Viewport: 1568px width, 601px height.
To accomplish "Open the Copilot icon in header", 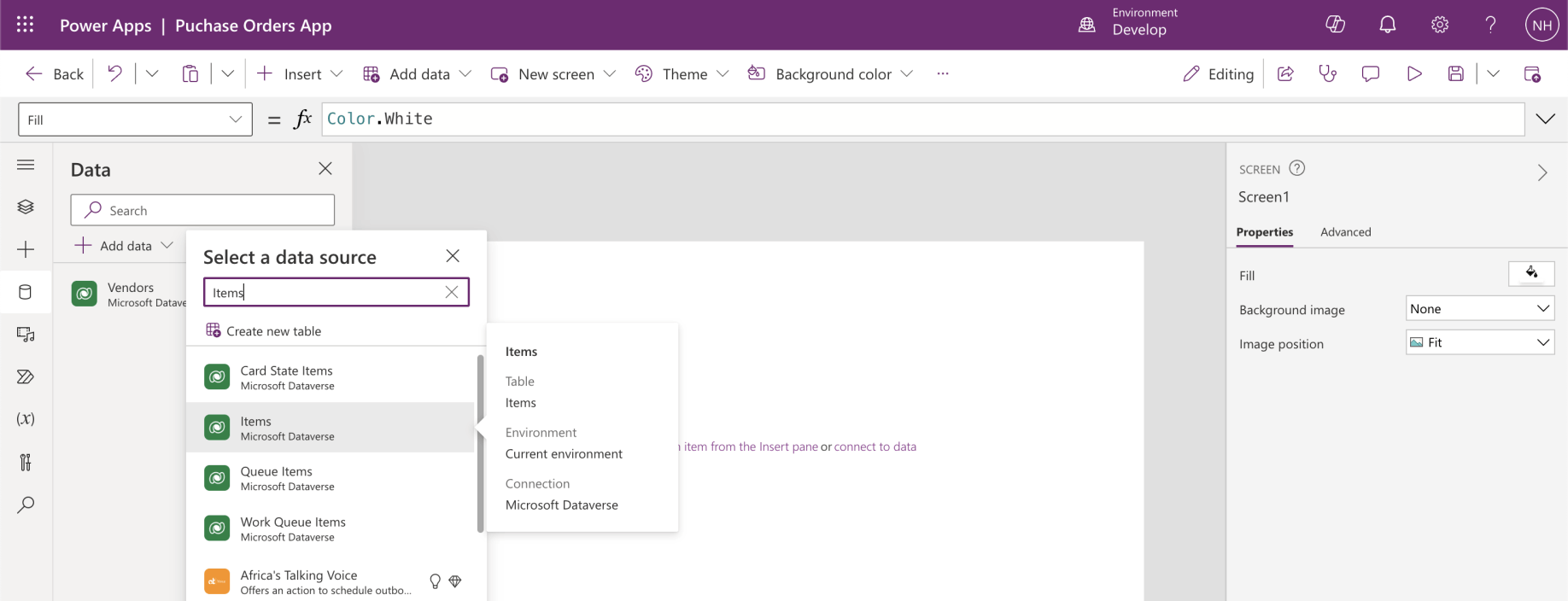I will click(1336, 25).
